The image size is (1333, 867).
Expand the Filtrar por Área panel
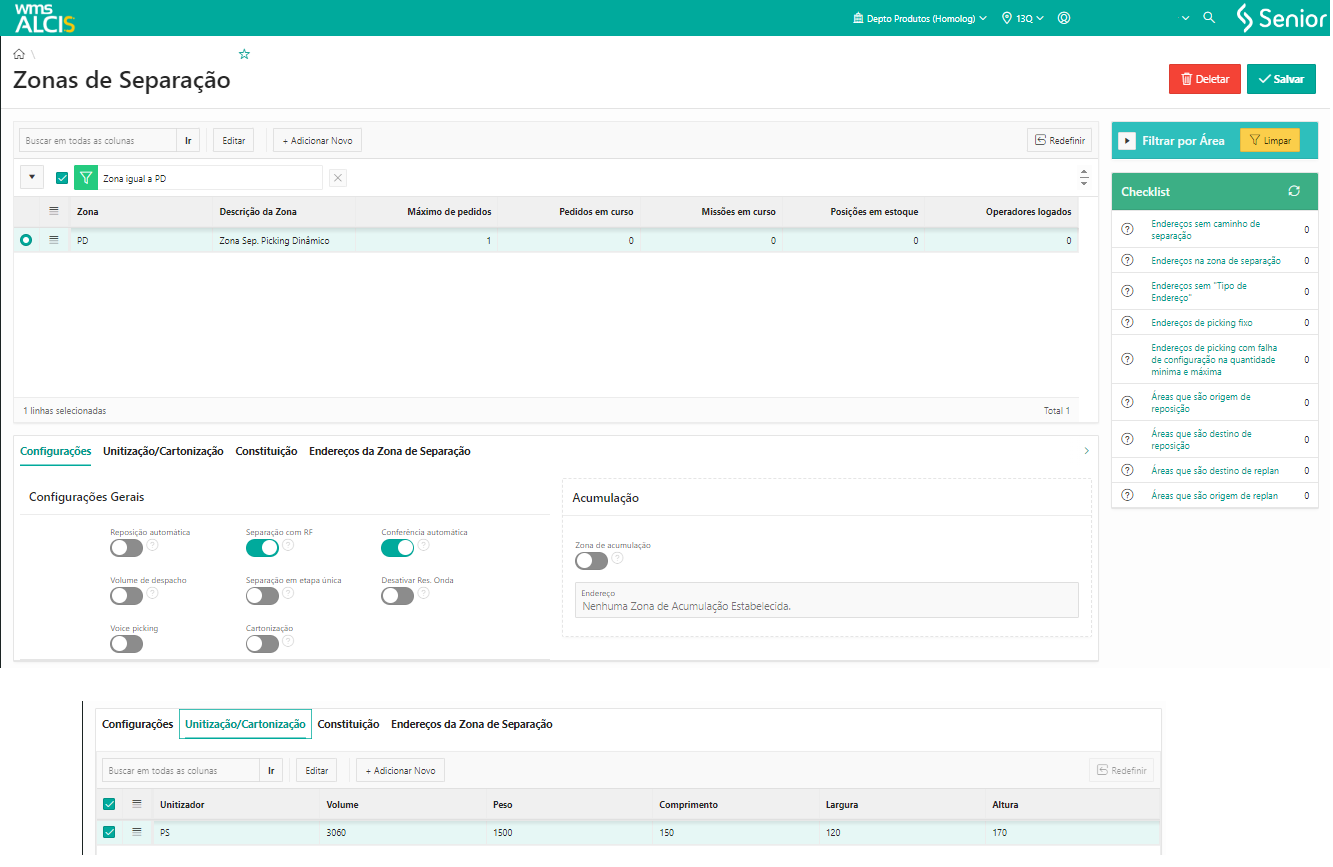coord(1126,141)
